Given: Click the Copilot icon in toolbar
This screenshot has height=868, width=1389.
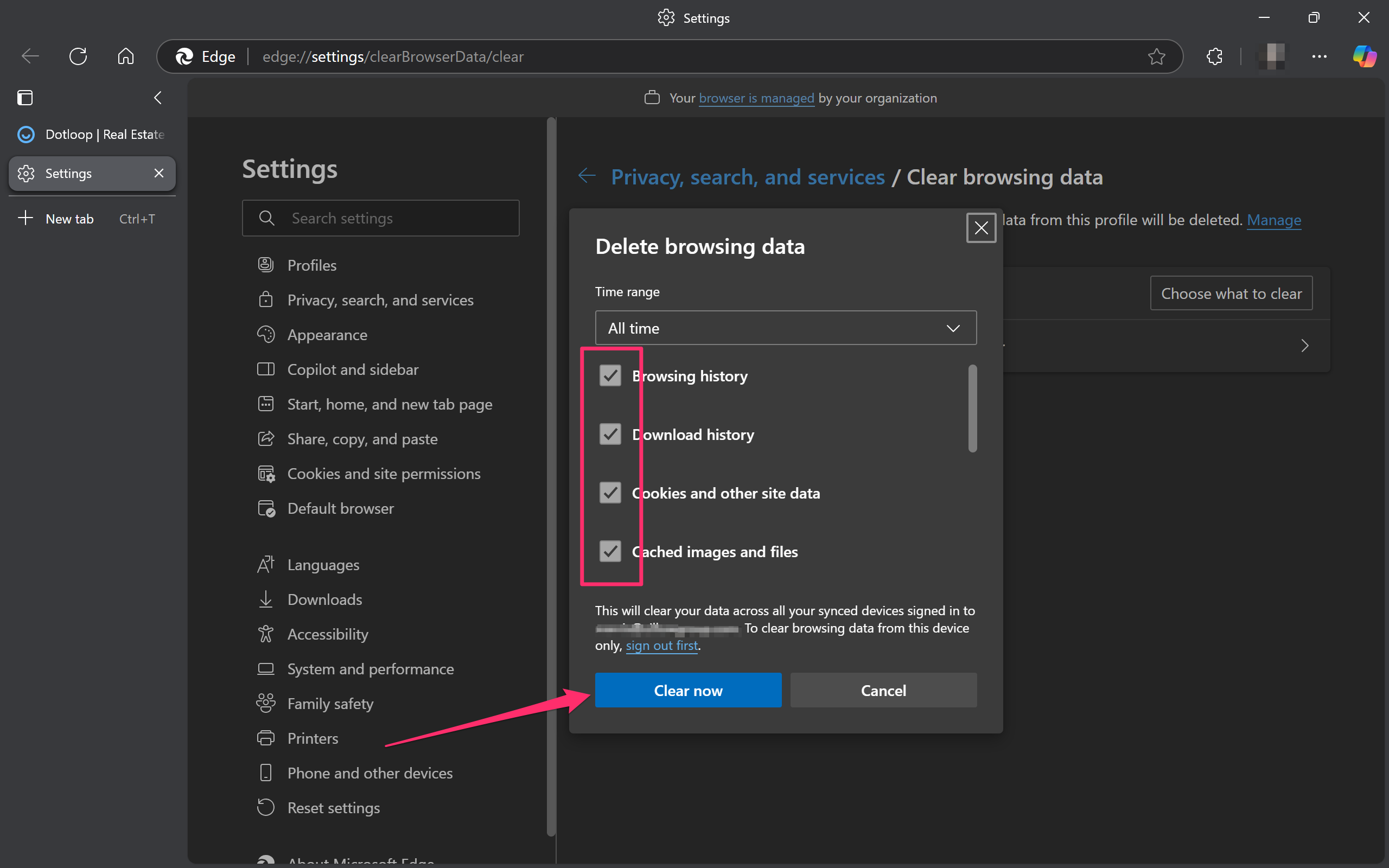Looking at the screenshot, I should click(1365, 56).
